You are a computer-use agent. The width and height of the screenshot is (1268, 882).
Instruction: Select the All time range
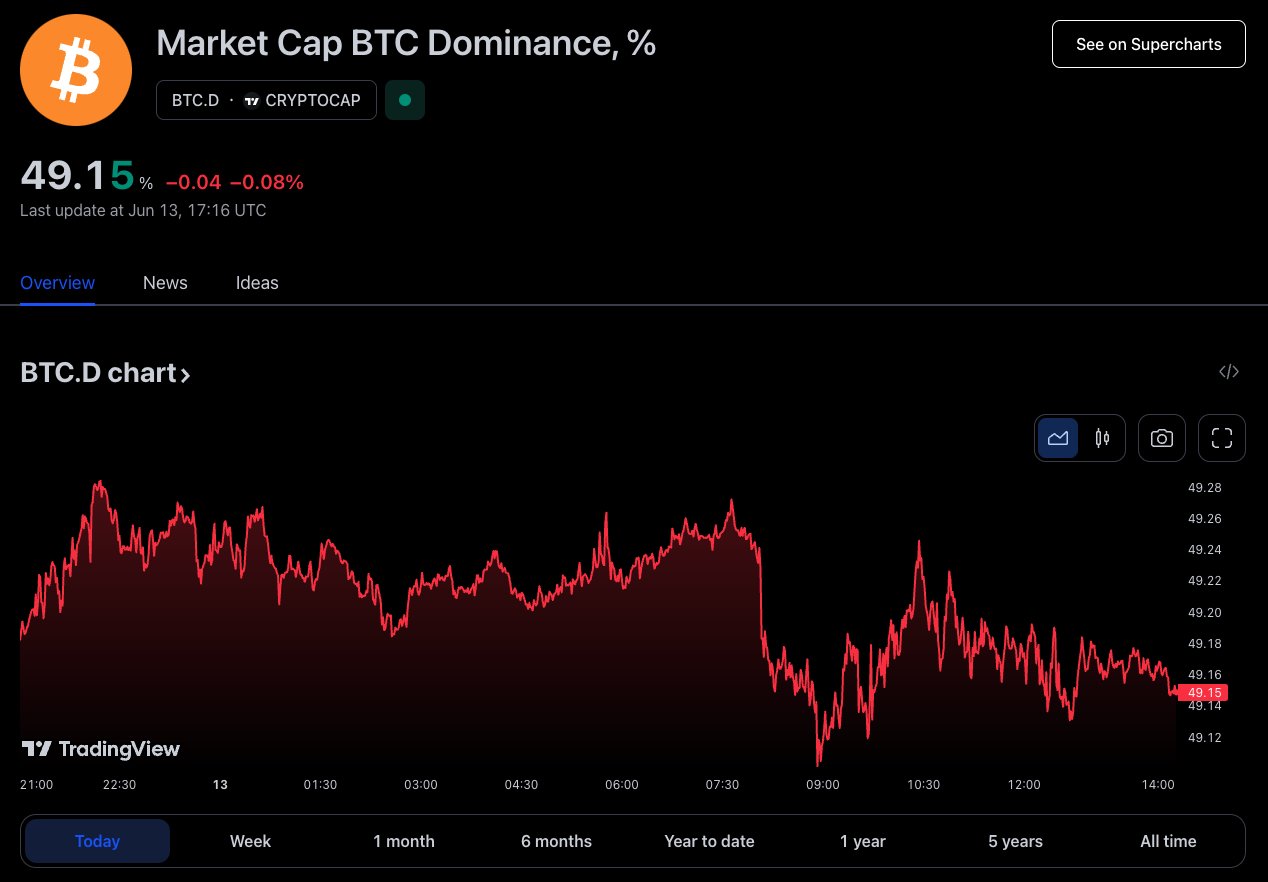click(1168, 841)
